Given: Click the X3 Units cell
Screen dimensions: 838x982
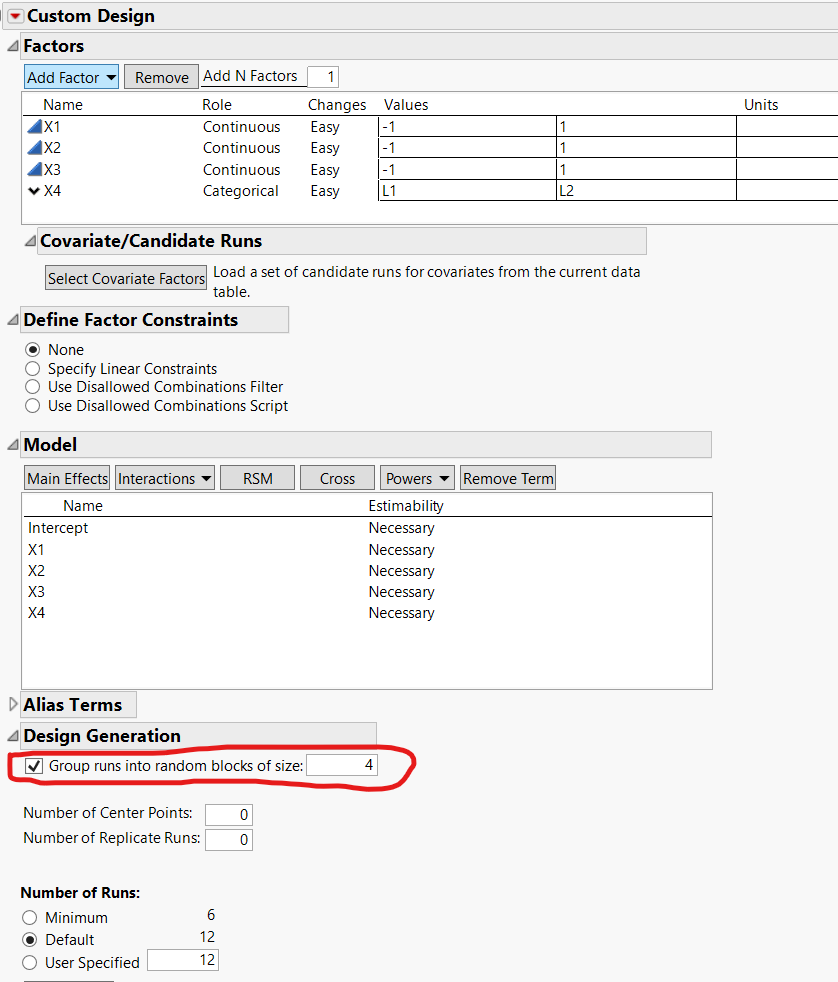Looking at the screenshot, I should pos(787,170).
